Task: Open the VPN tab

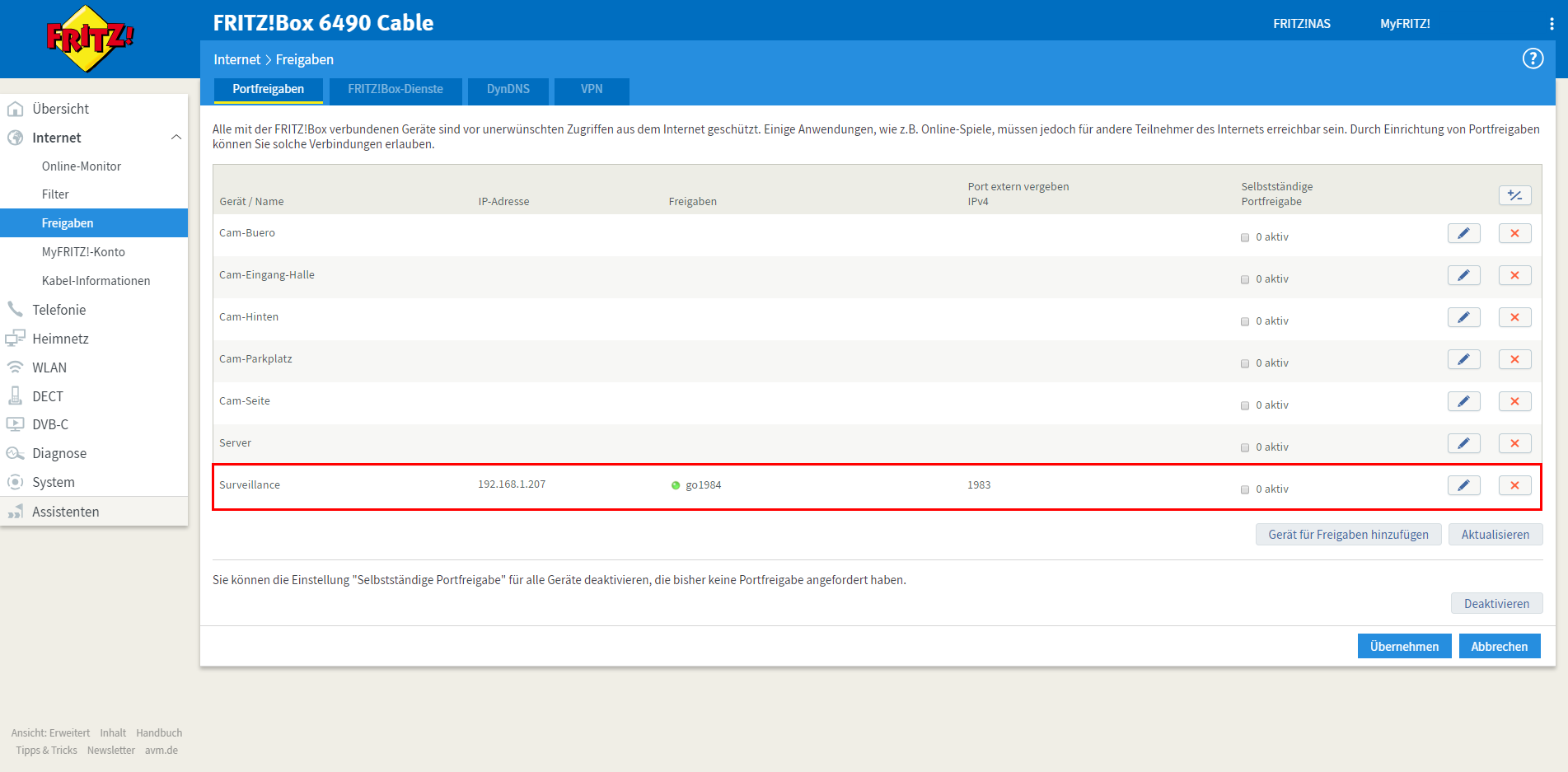Action: pyautogui.click(x=592, y=89)
